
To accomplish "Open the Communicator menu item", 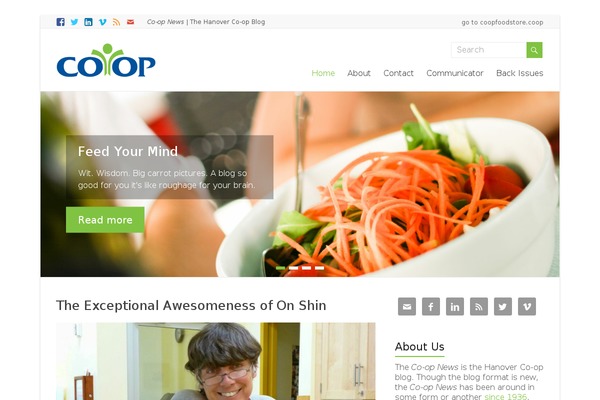I will [x=455, y=73].
